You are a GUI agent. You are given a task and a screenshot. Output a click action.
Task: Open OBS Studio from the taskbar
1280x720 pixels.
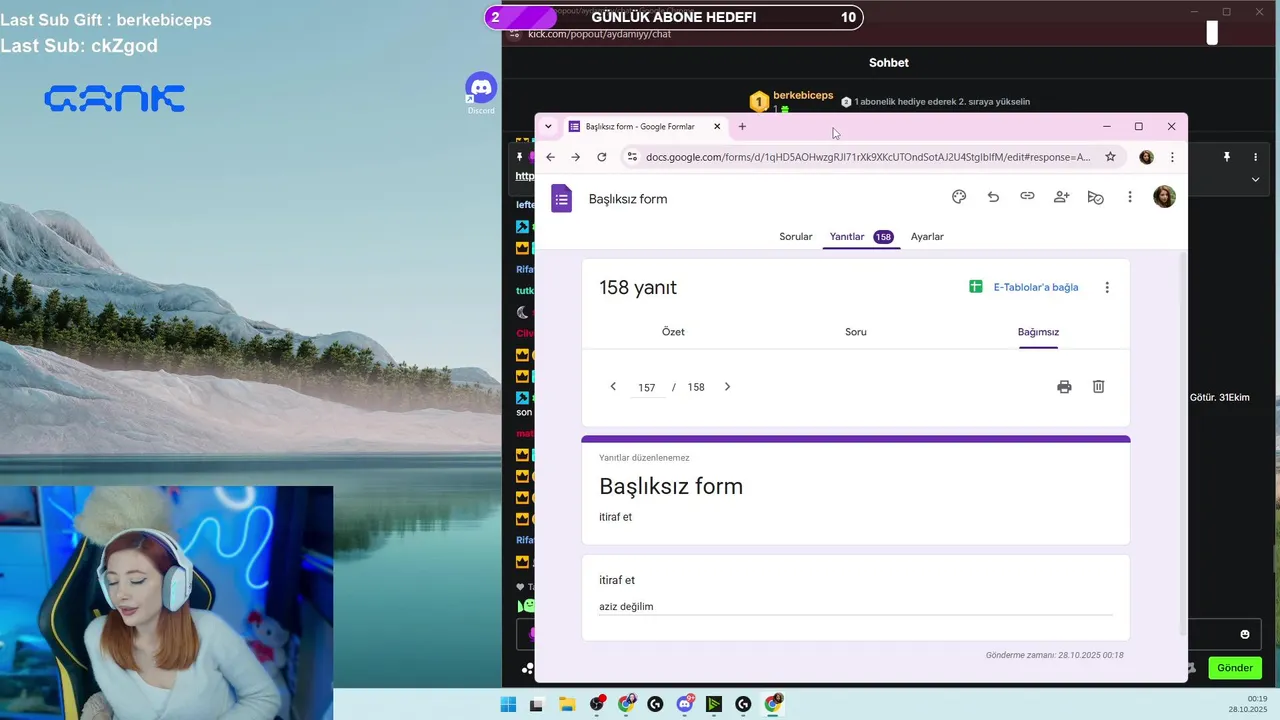coord(597,704)
